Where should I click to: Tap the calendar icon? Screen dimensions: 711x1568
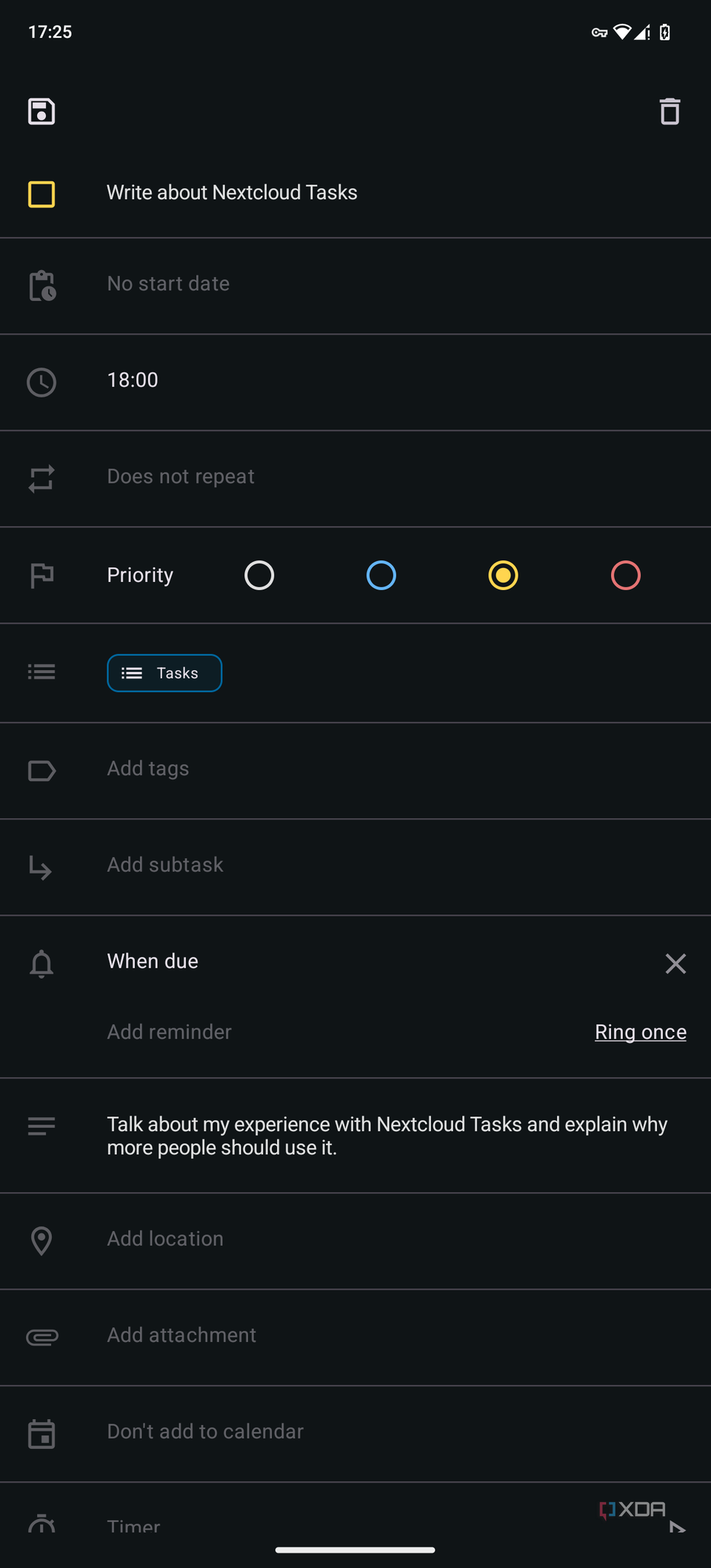coord(41,1434)
